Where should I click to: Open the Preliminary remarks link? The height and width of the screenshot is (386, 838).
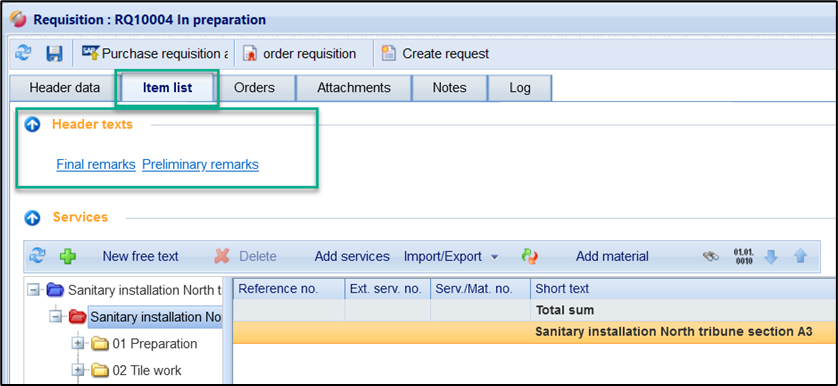[x=200, y=165]
